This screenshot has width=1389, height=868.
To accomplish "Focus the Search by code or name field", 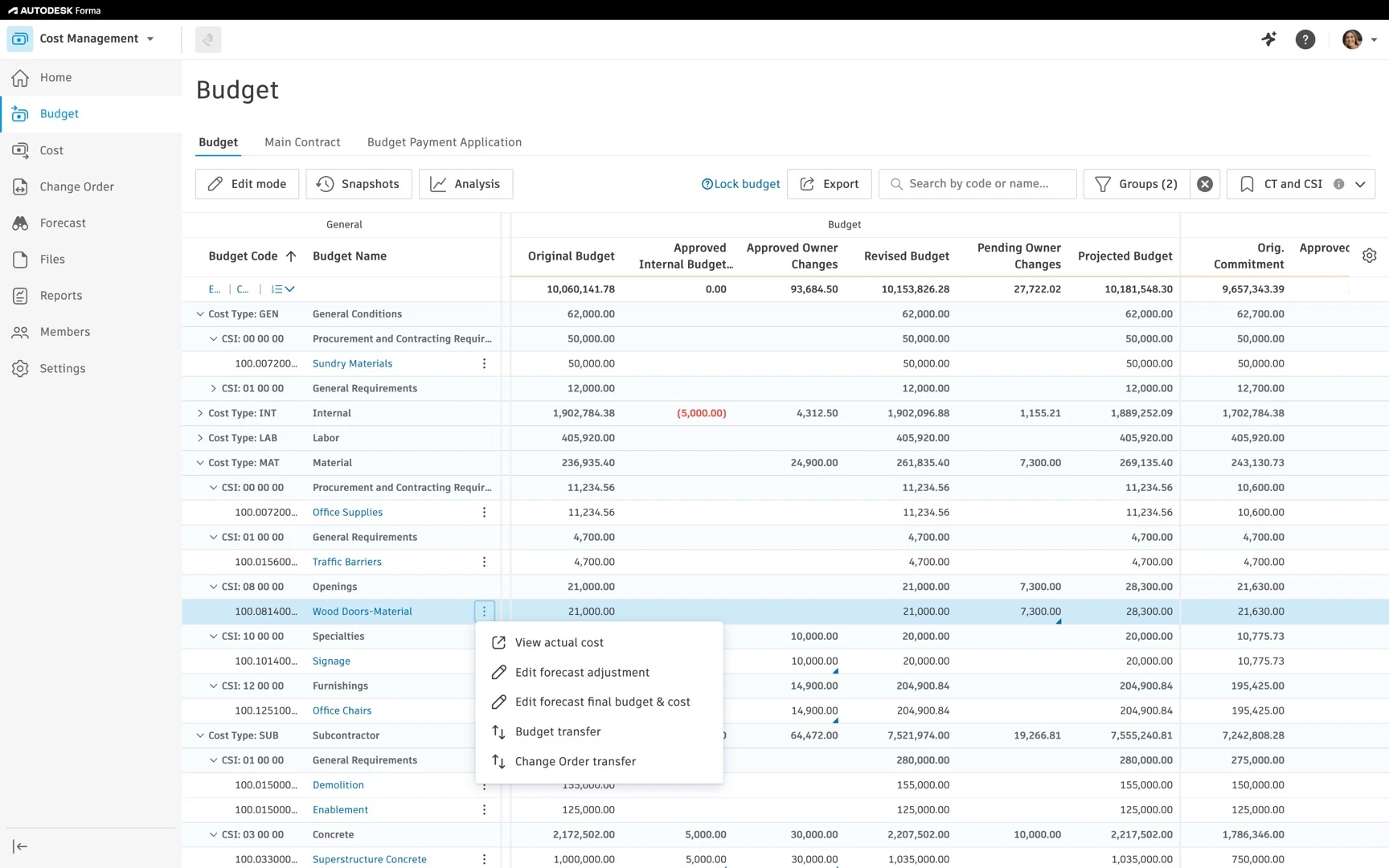I will pos(977,184).
